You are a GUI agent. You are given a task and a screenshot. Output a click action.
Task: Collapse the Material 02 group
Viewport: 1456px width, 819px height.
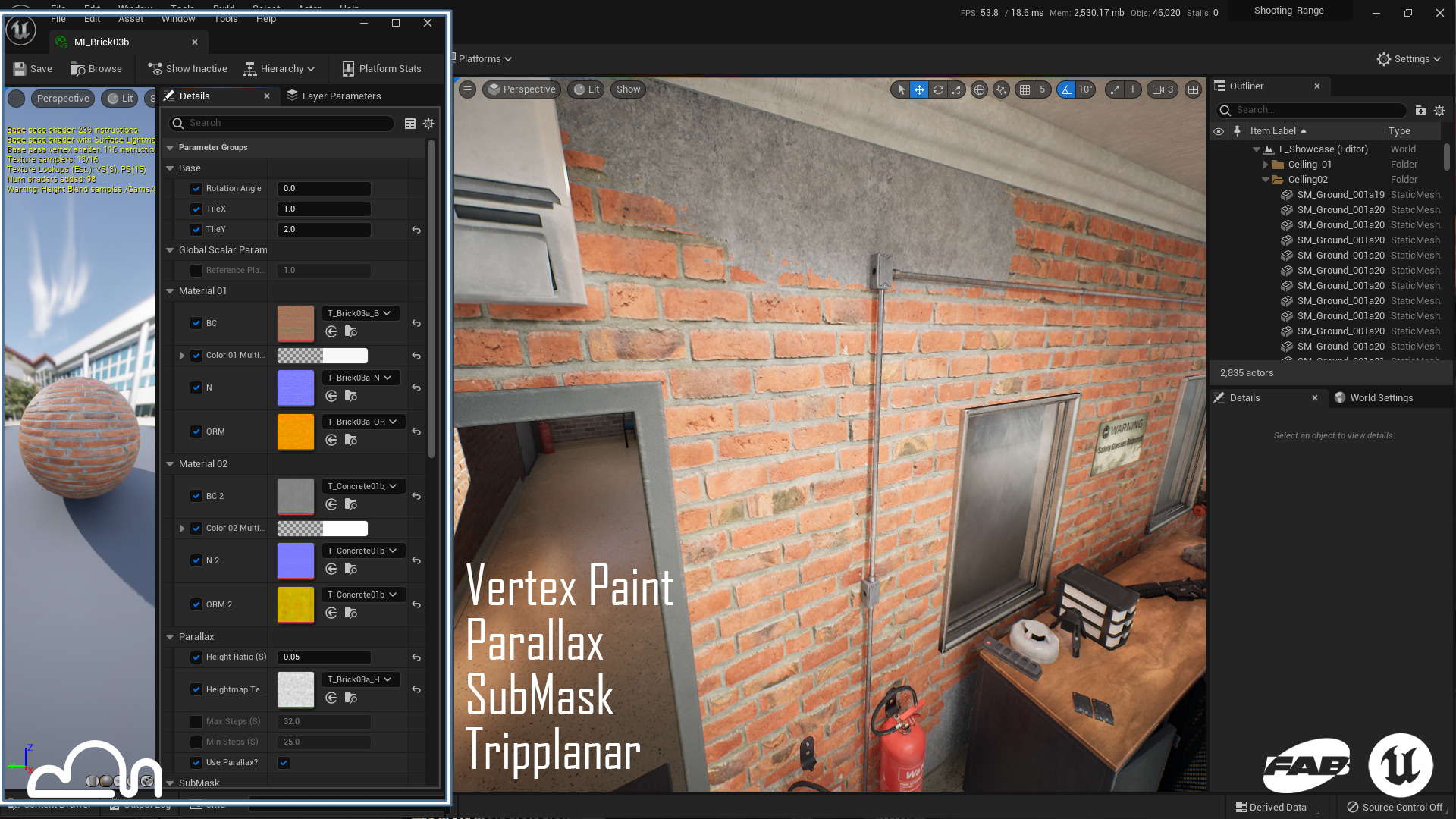point(170,464)
